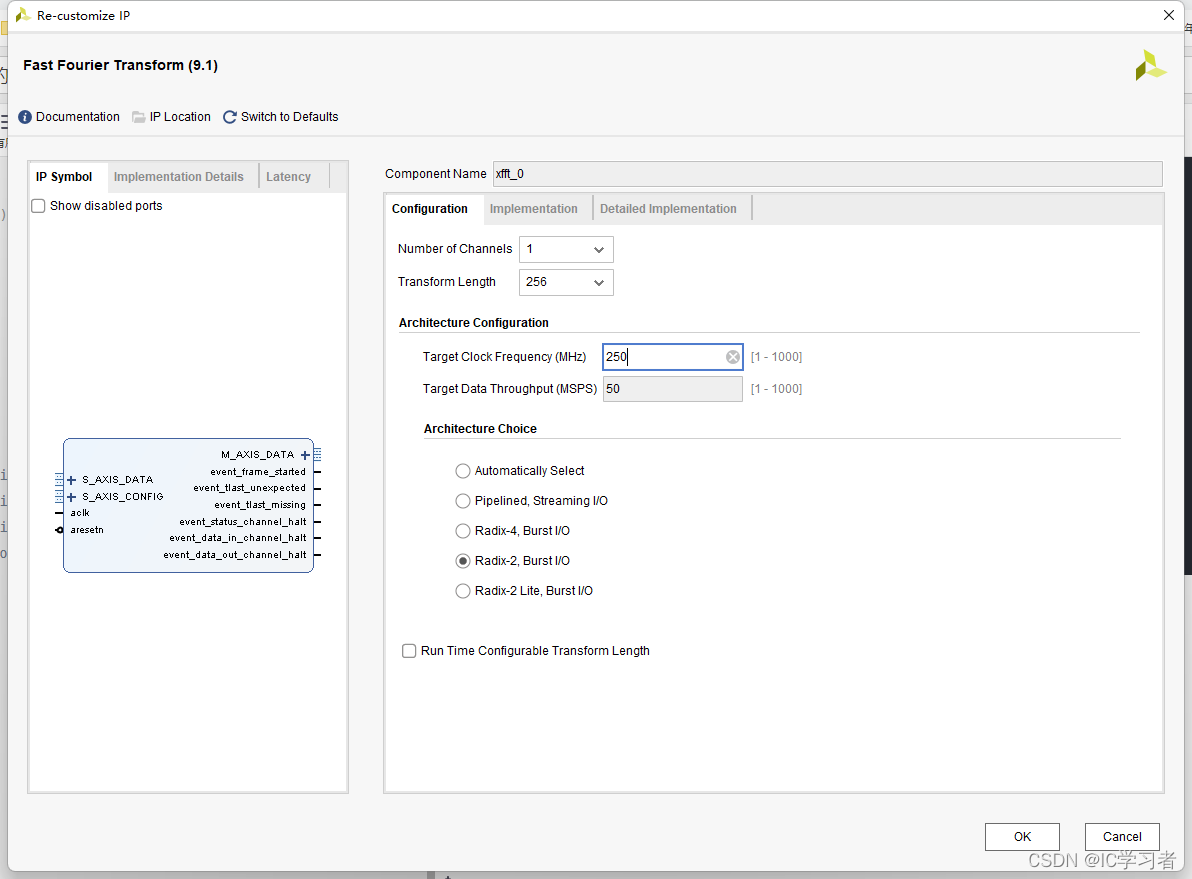Click the IP Location link
Screen dimensions: 1192x879
180,117
